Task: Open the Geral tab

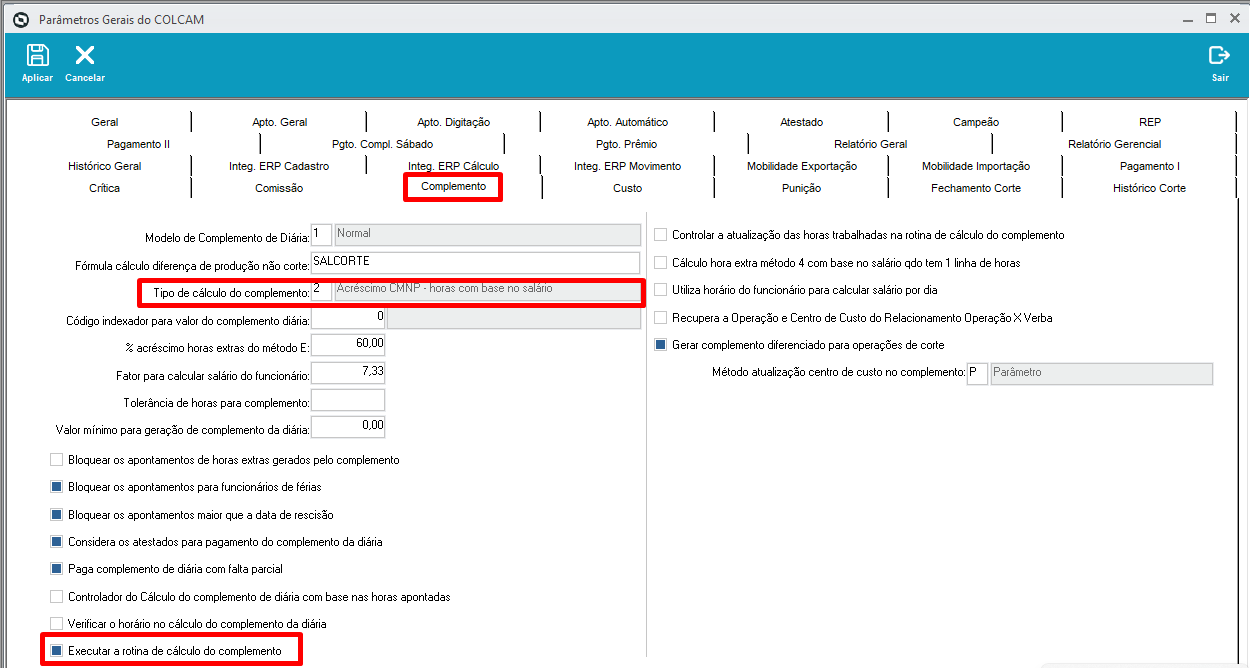Action: click(105, 122)
